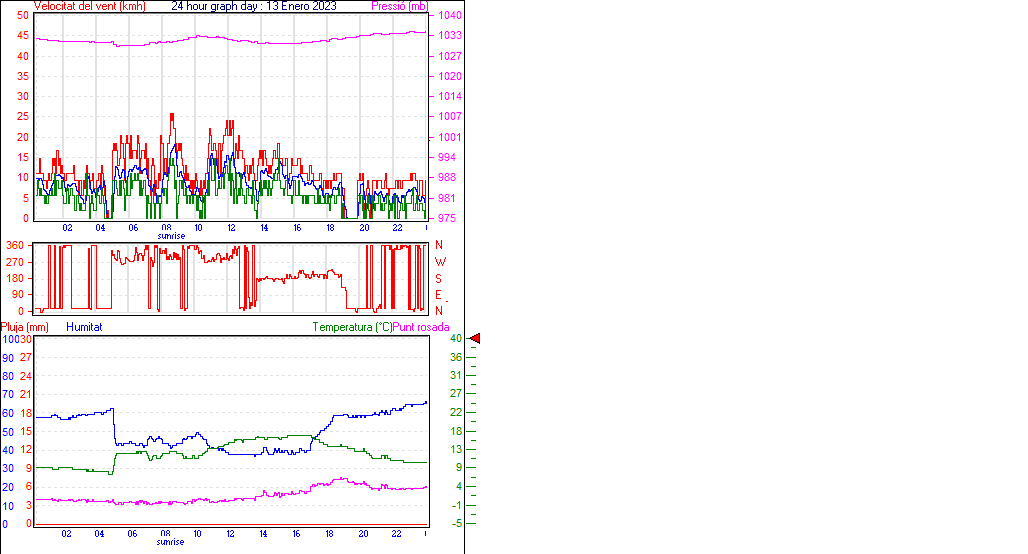This screenshot has width=1028, height=554.
Task: Click the 270 wind direction axis value
Action: (15, 261)
